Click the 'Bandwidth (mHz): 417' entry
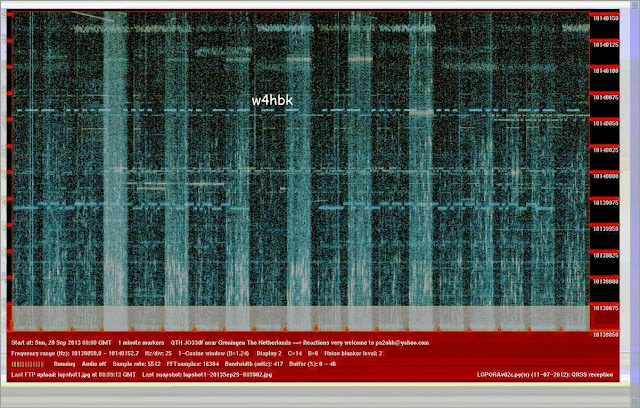This screenshot has width=640, height=408. tap(254, 364)
